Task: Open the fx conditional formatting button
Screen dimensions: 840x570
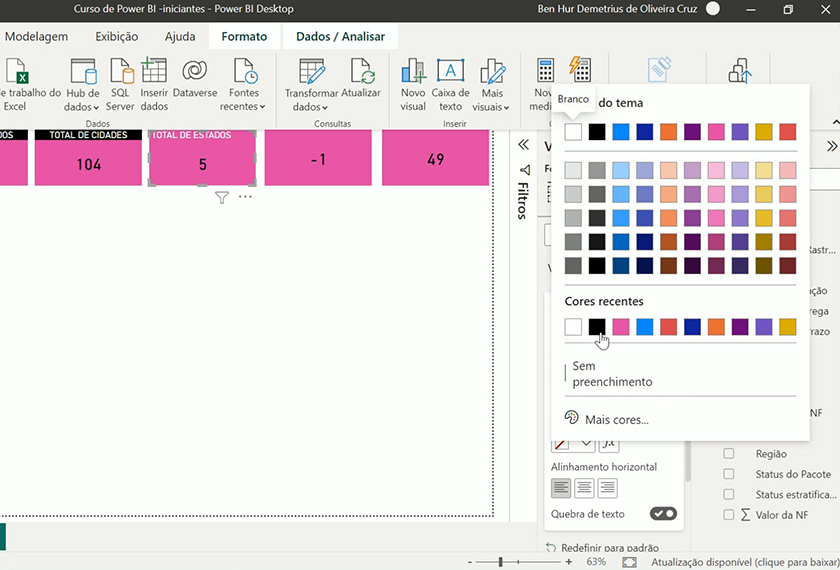Action: coord(608,444)
